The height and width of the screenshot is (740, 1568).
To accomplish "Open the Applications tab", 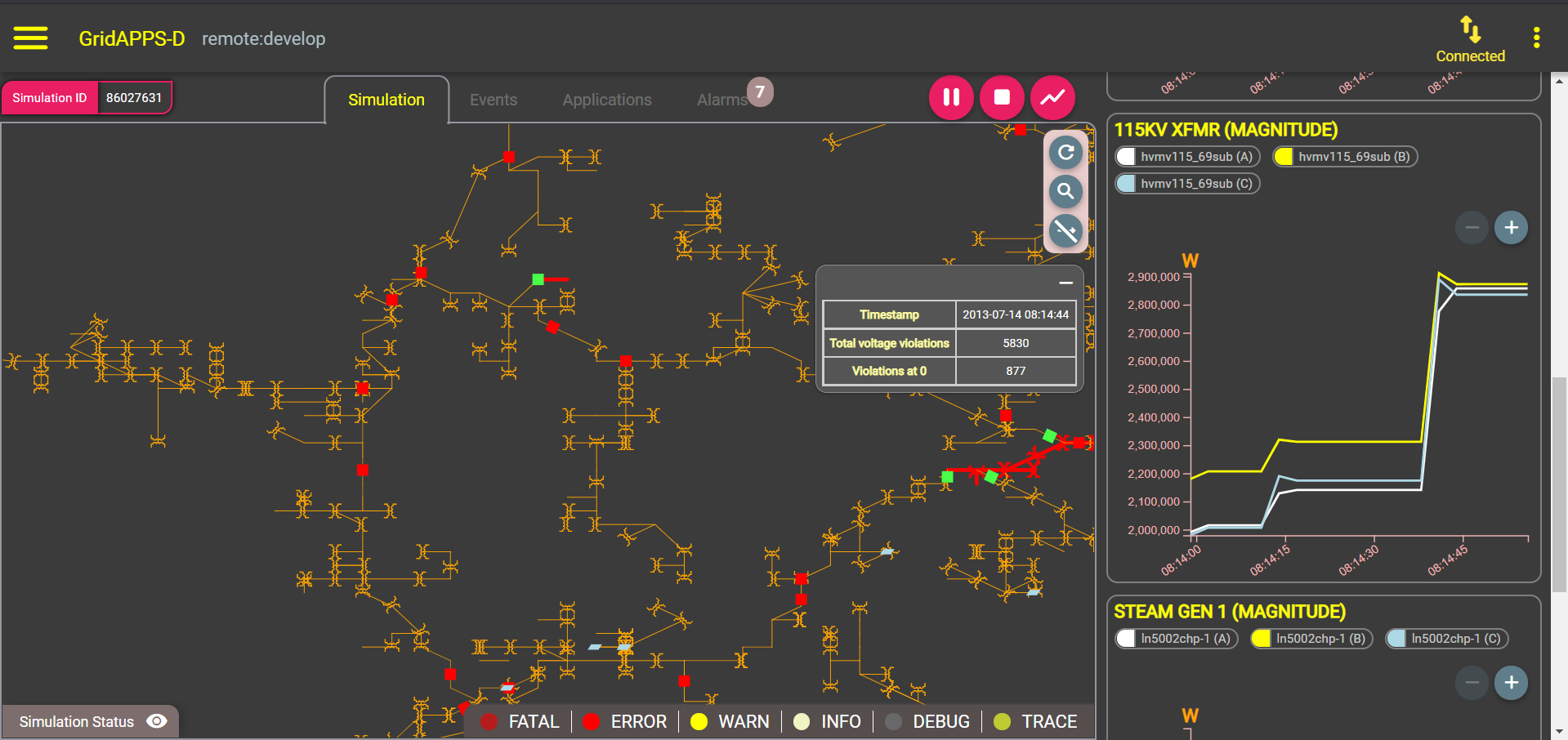I will click(x=607, y=100).
